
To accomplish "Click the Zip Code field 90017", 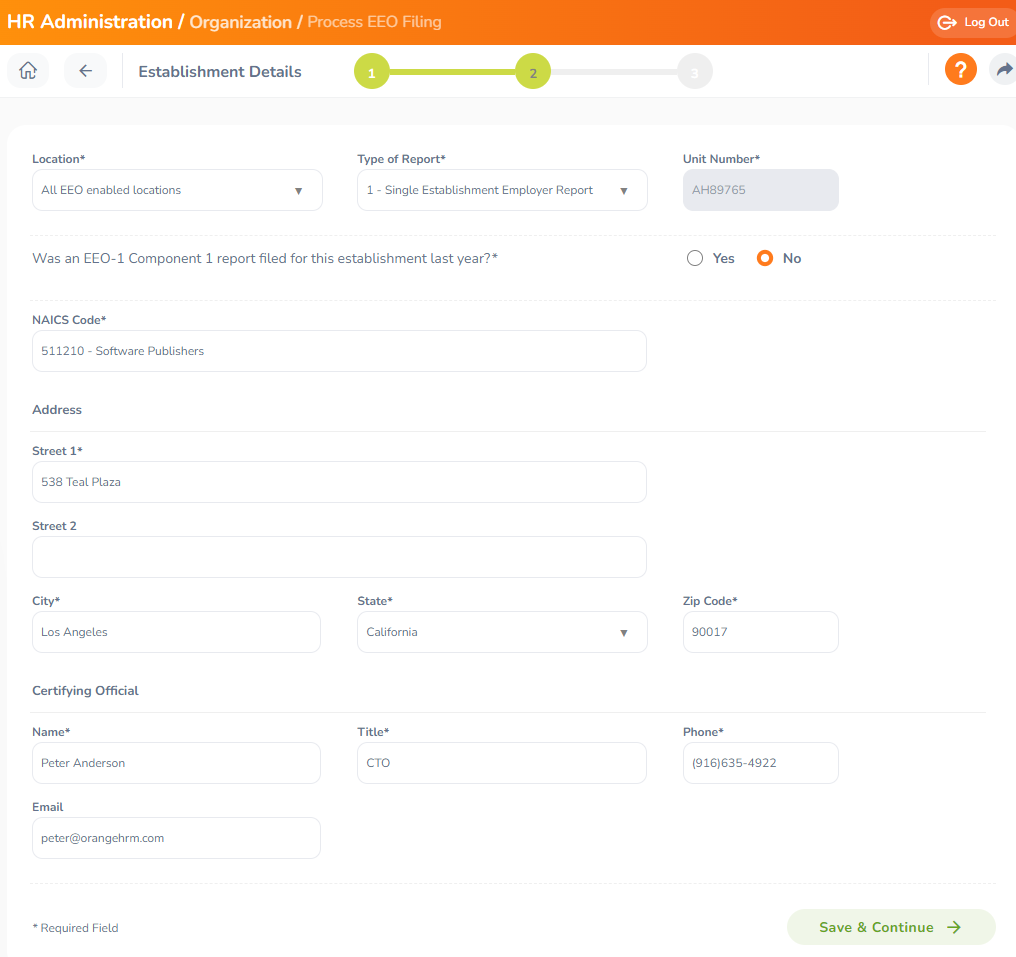I will 761,632.
